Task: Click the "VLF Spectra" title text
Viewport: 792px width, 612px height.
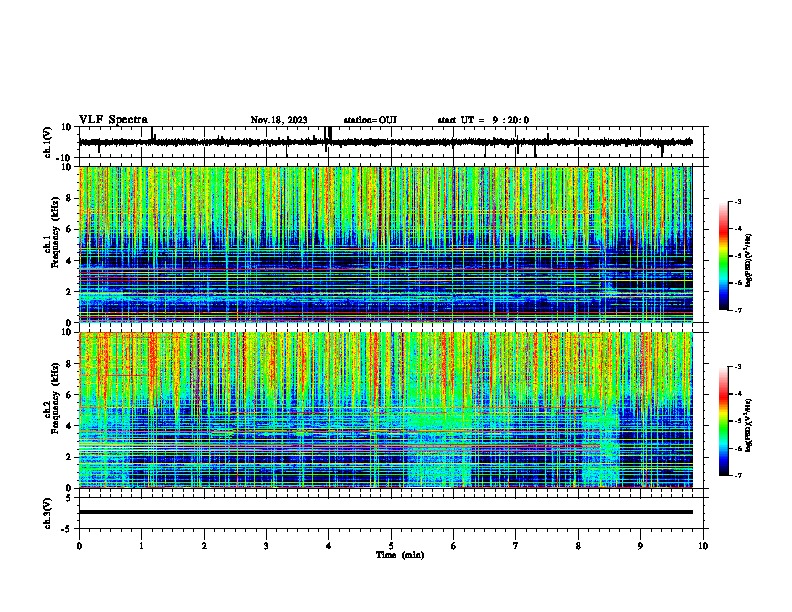Action: pyautogui.click(x=113, y=120)
